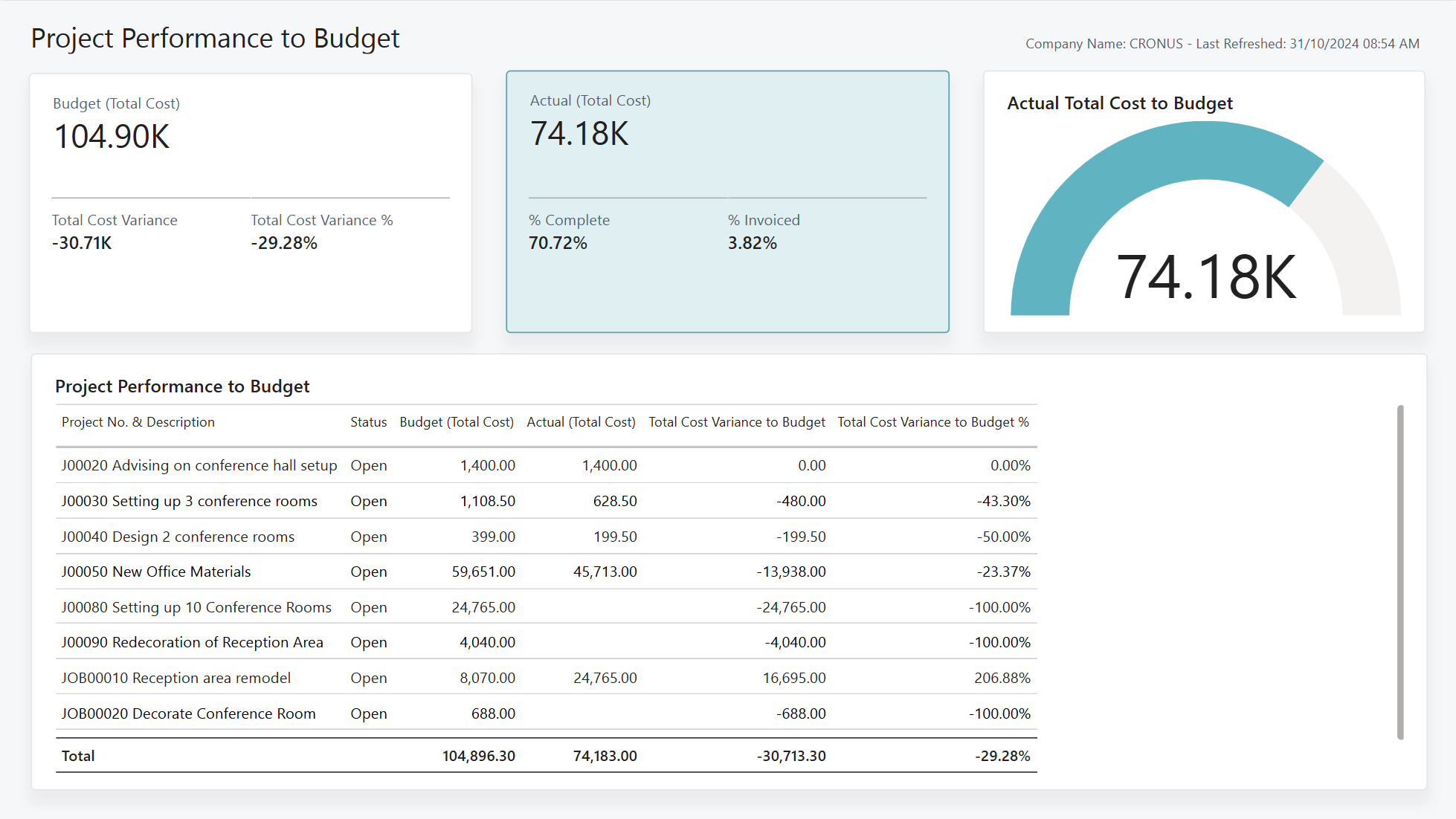Select row J00080 Setting up 10 Conference Rooms
Viewport: 1456px width, 819px height.
click(x=546, y=607)
